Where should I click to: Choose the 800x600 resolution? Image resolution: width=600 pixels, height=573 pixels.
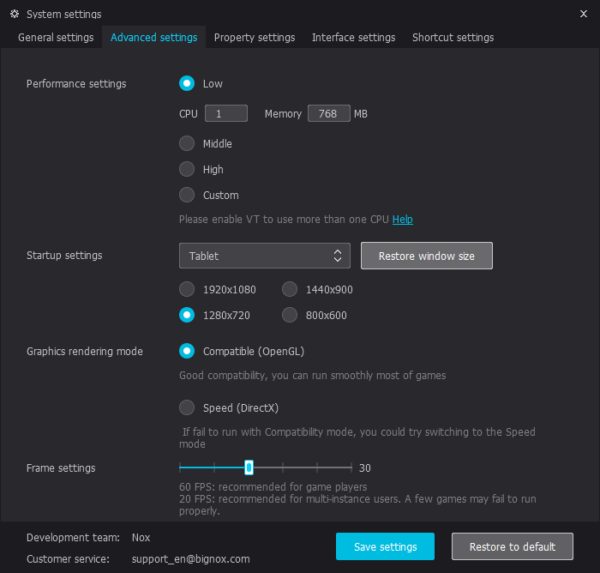290,315
